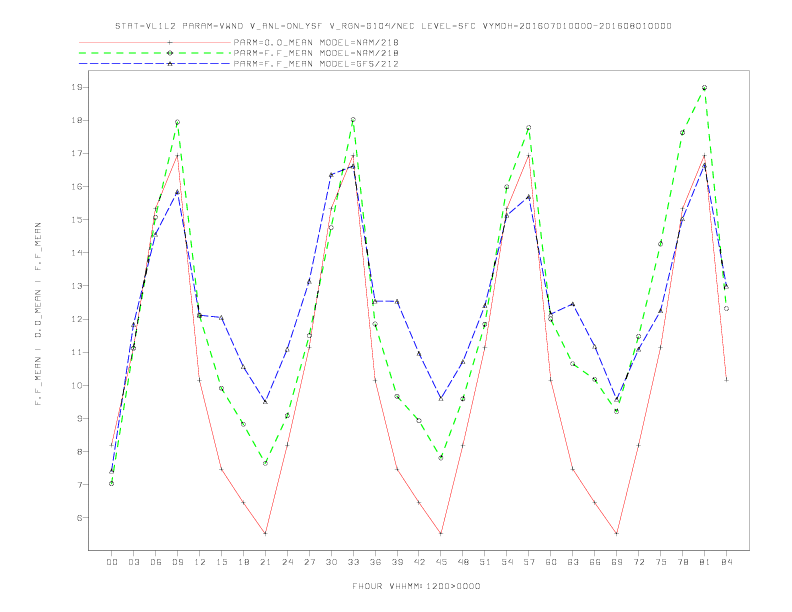The height and width of the screenshot is (612, 792).
Task: Click y-axis tick label 11
Action: (x=76, y=352)
